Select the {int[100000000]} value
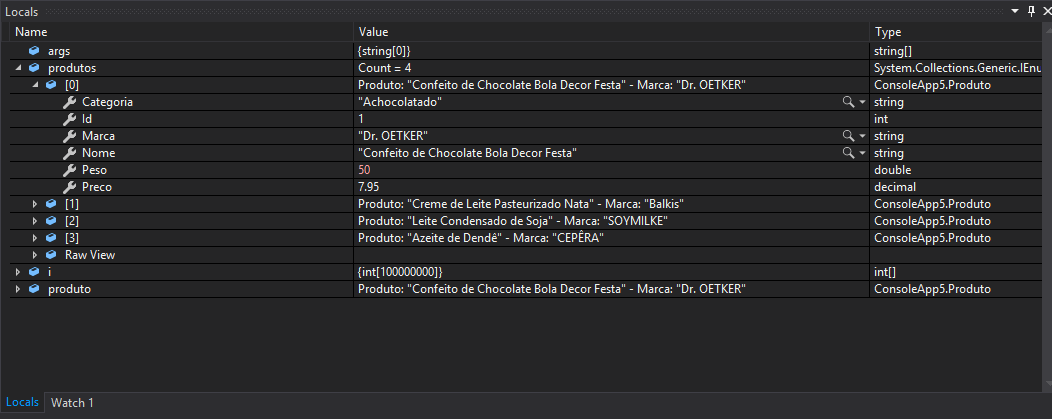 coord(400,272)
